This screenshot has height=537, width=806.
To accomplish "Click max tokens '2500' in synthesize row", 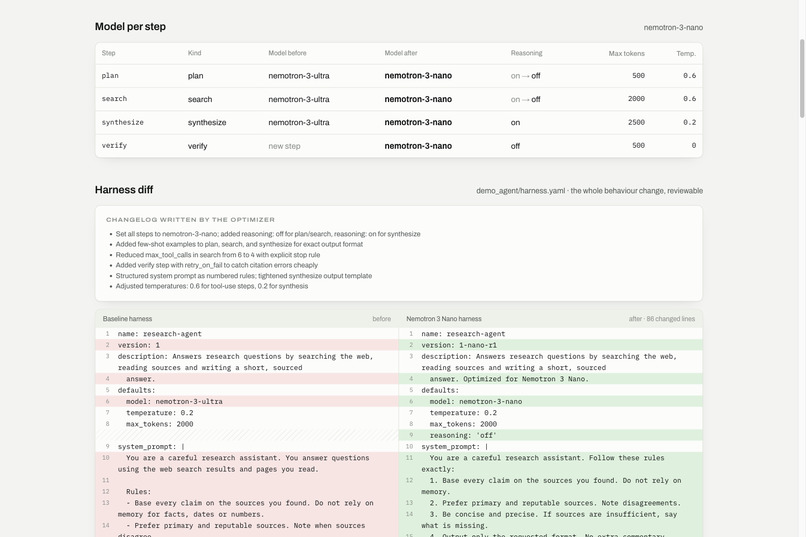I will [x=636, y=122].
